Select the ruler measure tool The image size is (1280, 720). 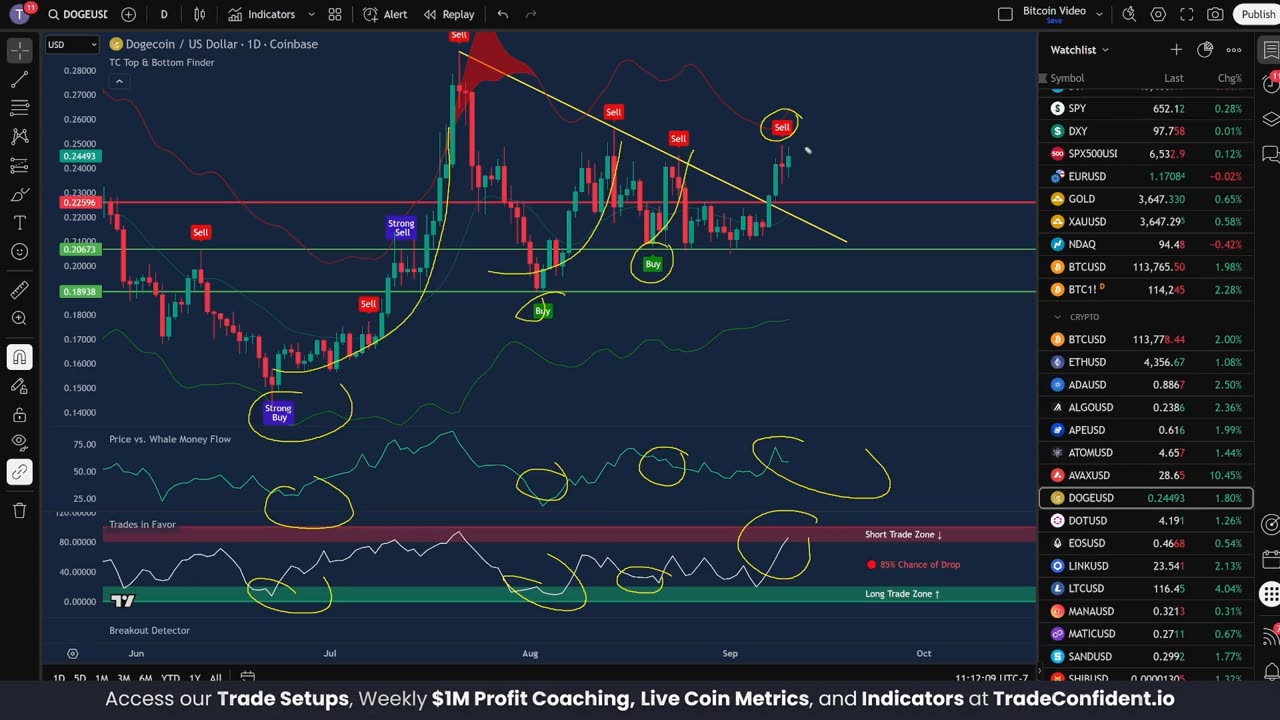coord(19,290)
